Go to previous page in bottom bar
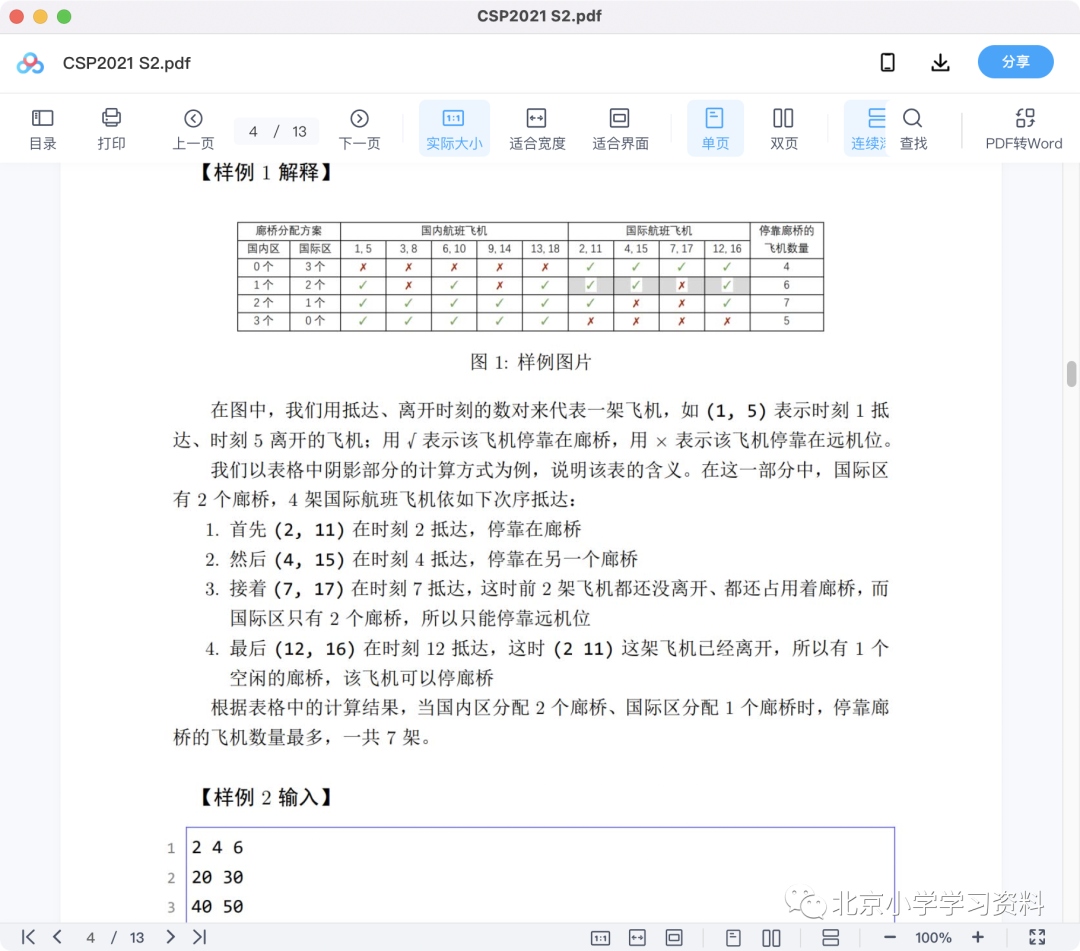Screen dimensions: 1080x951 click(57, 937)
